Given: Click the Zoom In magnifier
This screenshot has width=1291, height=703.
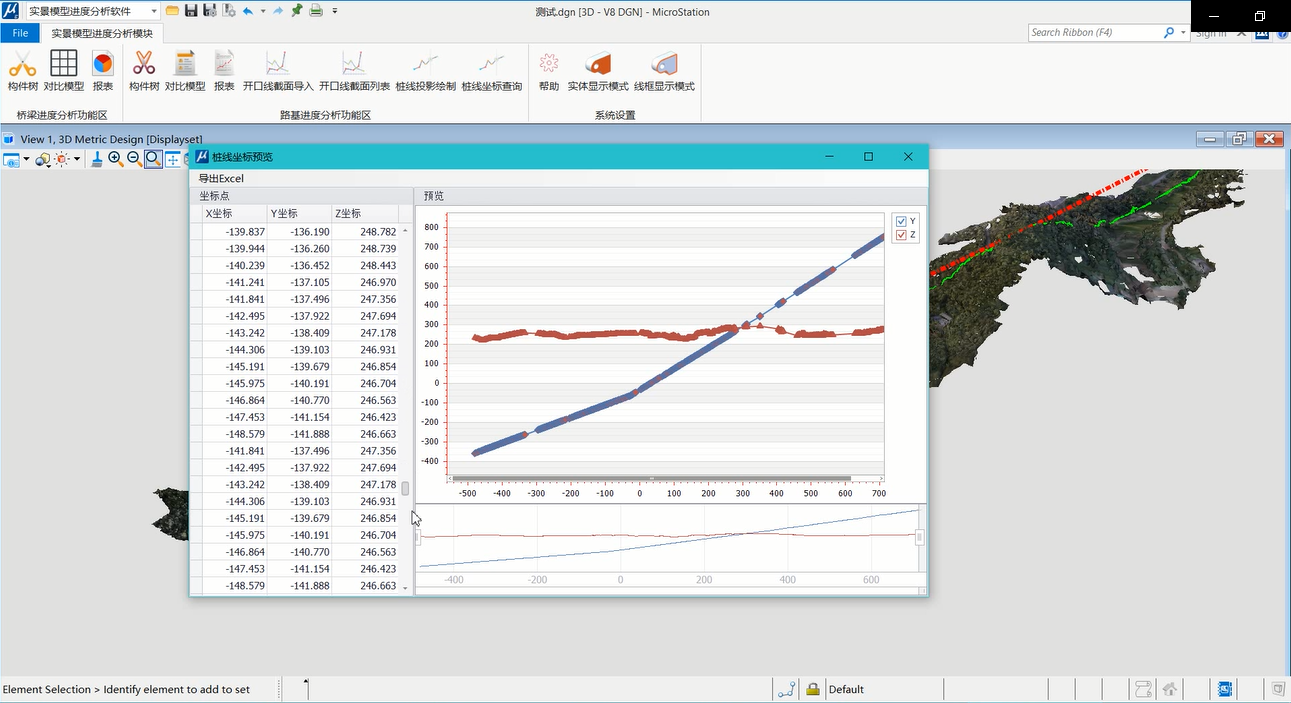Looking at the screenshot, I should 116,158.
